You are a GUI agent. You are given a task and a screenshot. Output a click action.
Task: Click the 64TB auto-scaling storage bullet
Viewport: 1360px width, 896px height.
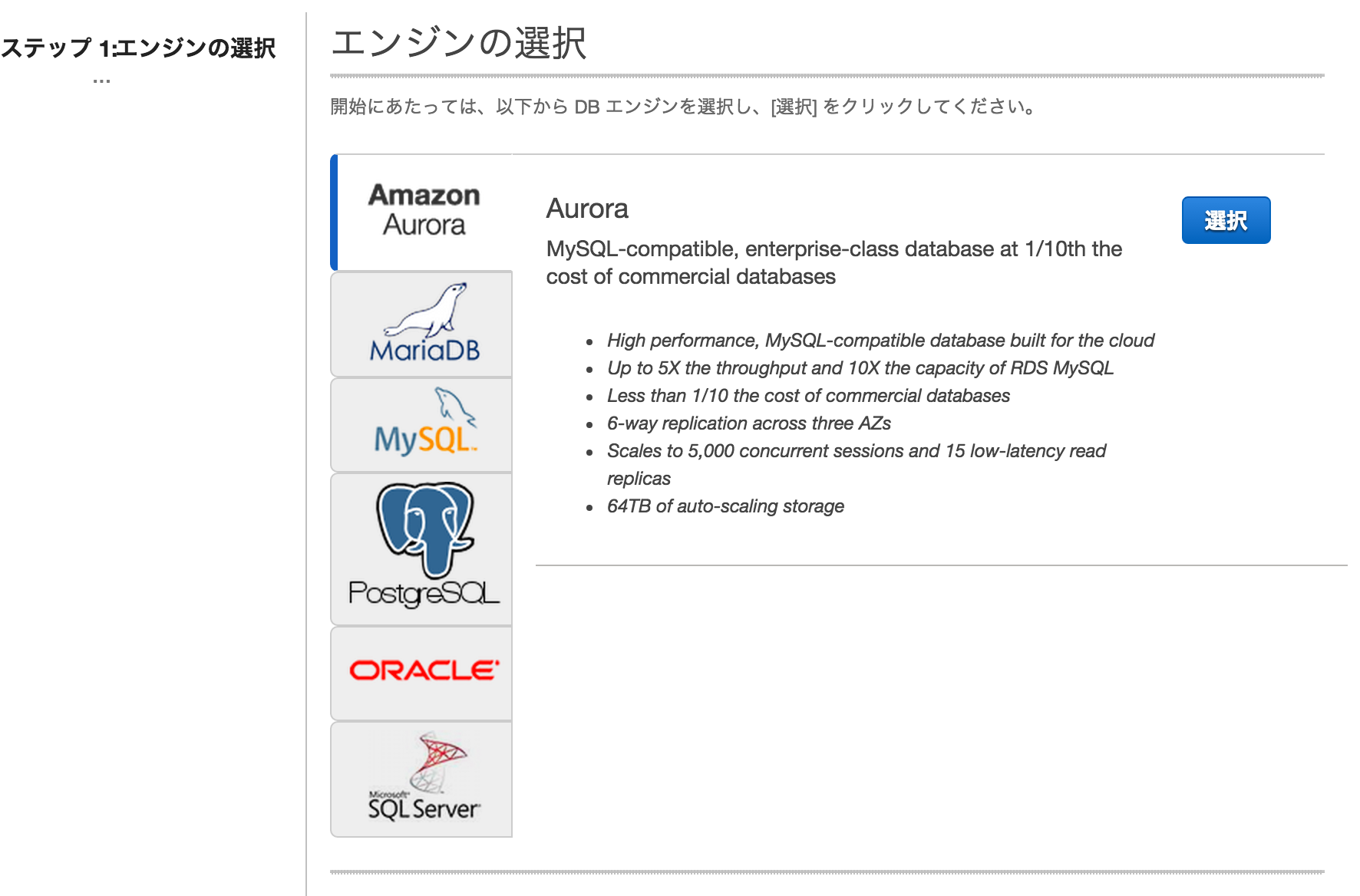tap(725, 506)
